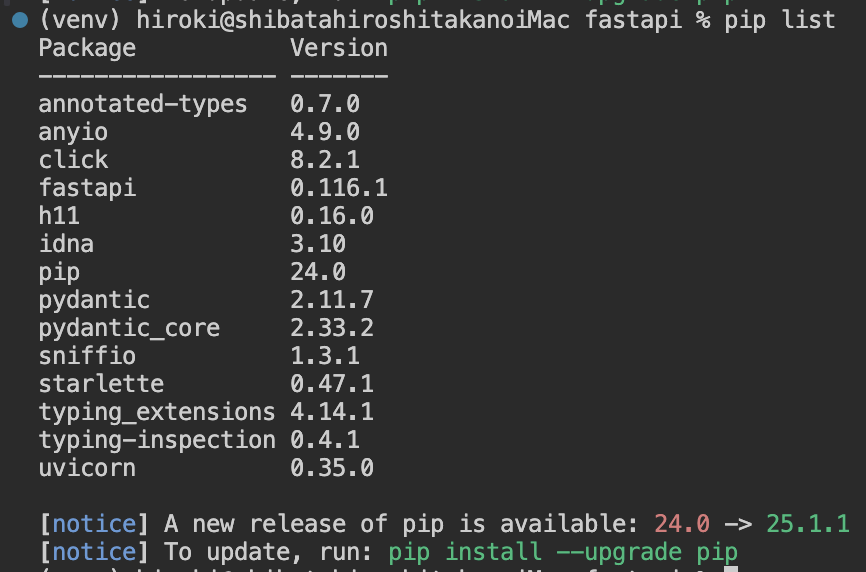Click the first blue notice label

click(94, 524)
